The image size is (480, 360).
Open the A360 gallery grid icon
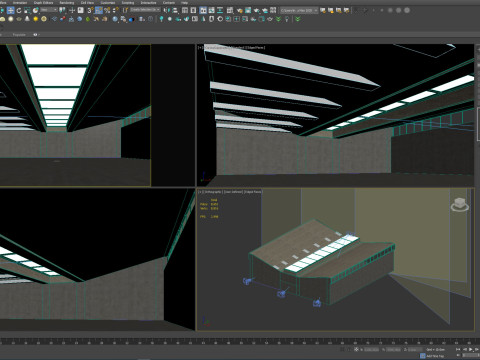pos(273,10)
